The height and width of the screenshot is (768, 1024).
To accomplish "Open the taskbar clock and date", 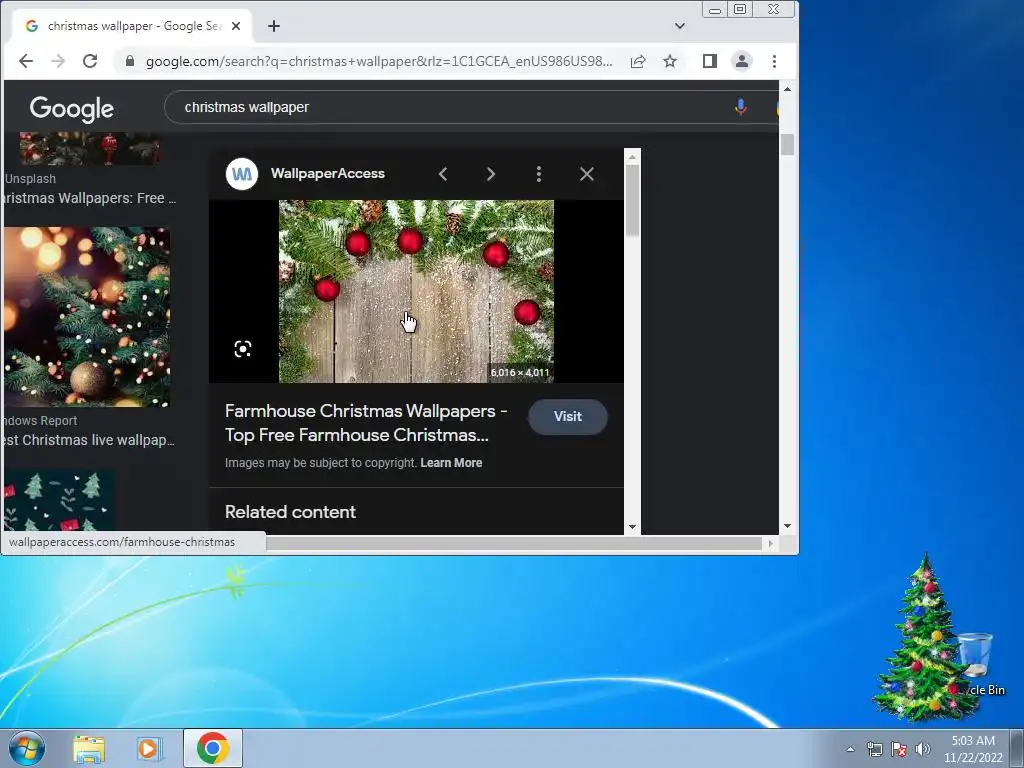I will pyautogui.click(x=973, y=749).
